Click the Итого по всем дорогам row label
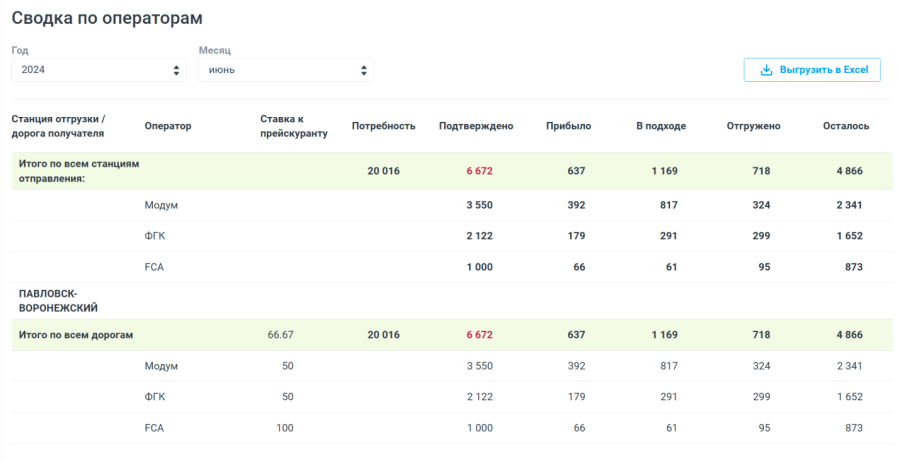Image resolution: width=900 pixels, height=461 pixels. click(76, 335)
